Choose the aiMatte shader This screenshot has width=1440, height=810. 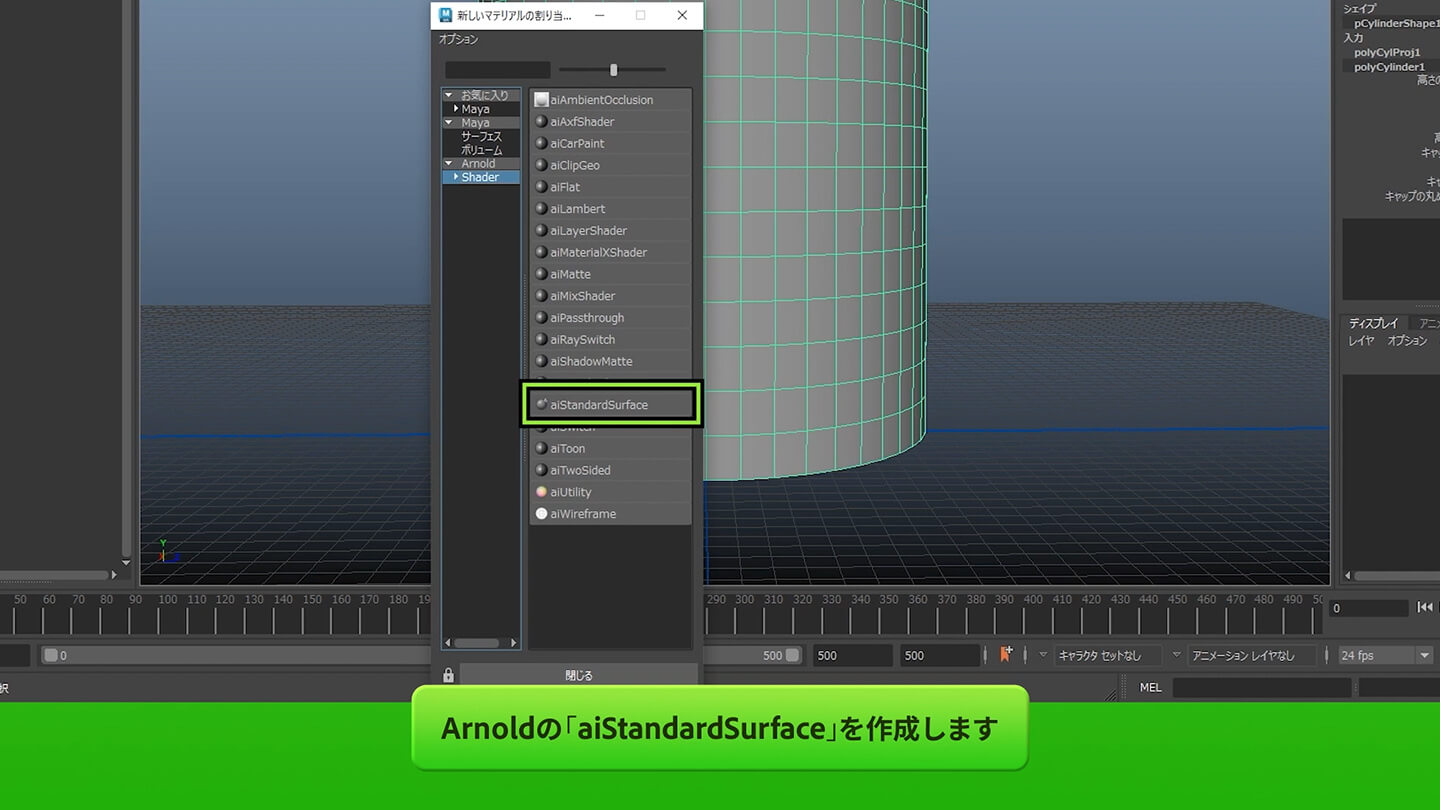pos(611,274)
